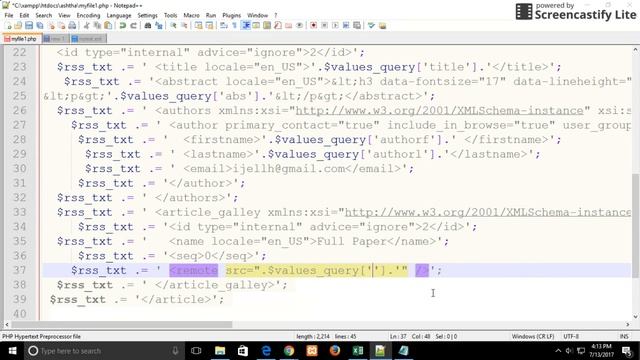The image size is (640, 360).
Task: Switch to the new 1 tab
Action: click(x=56, y=39)
